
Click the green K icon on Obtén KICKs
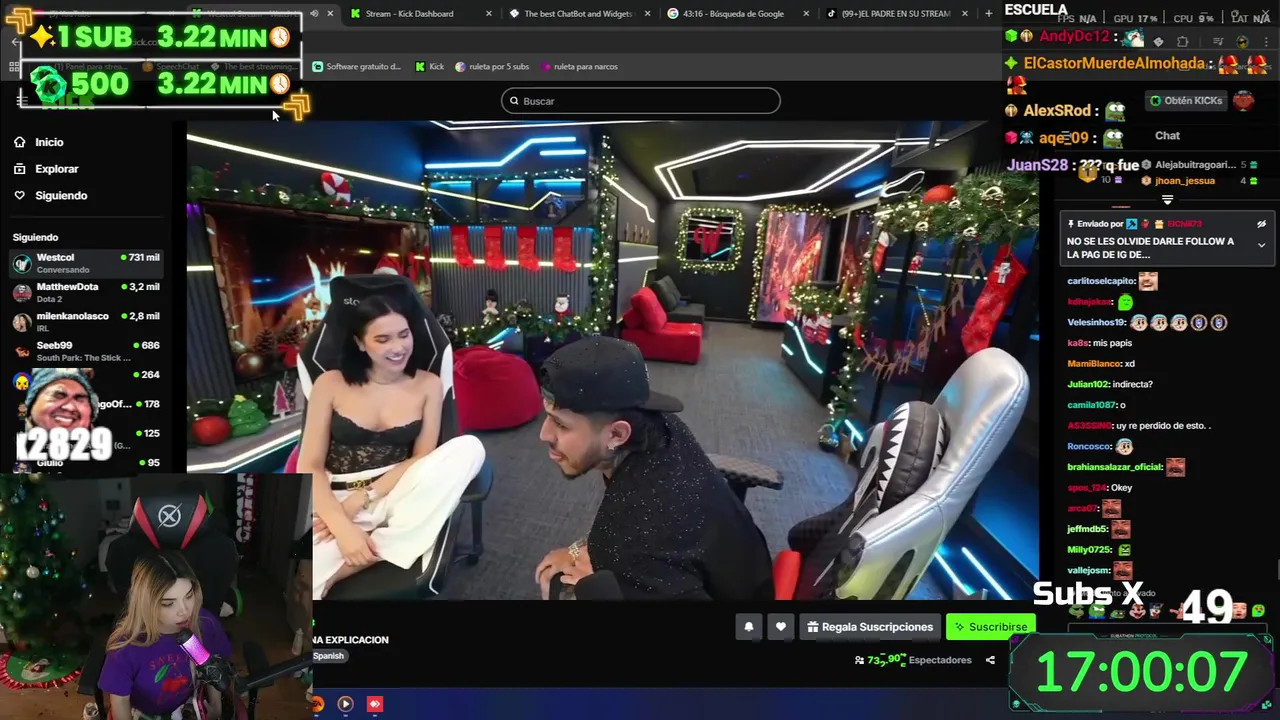pos(1156,101)
